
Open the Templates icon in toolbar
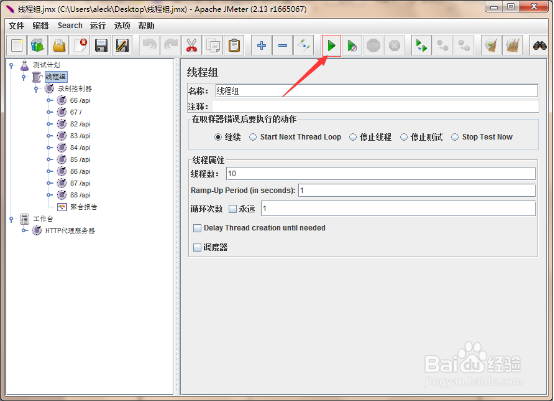point(37,46)
